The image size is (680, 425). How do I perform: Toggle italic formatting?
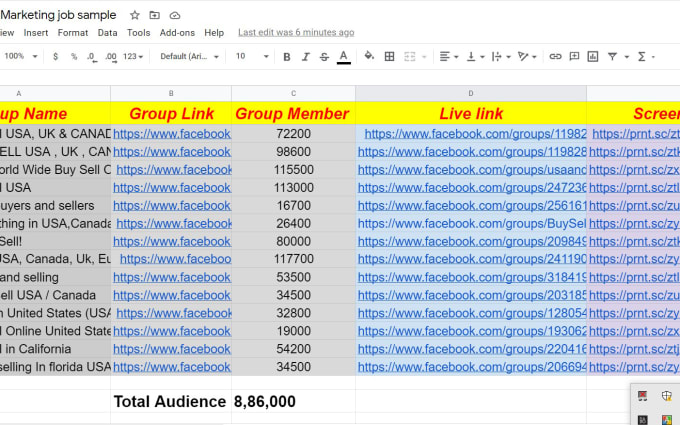[306, 57]
